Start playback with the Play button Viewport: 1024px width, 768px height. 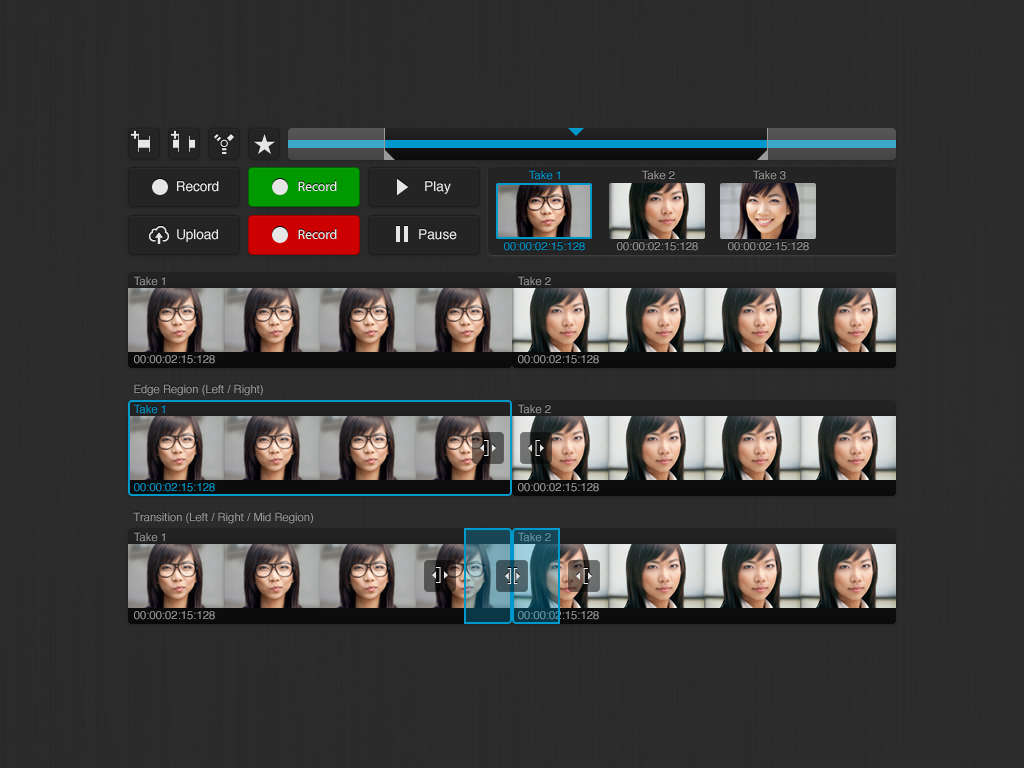click(x=424, y=187)
